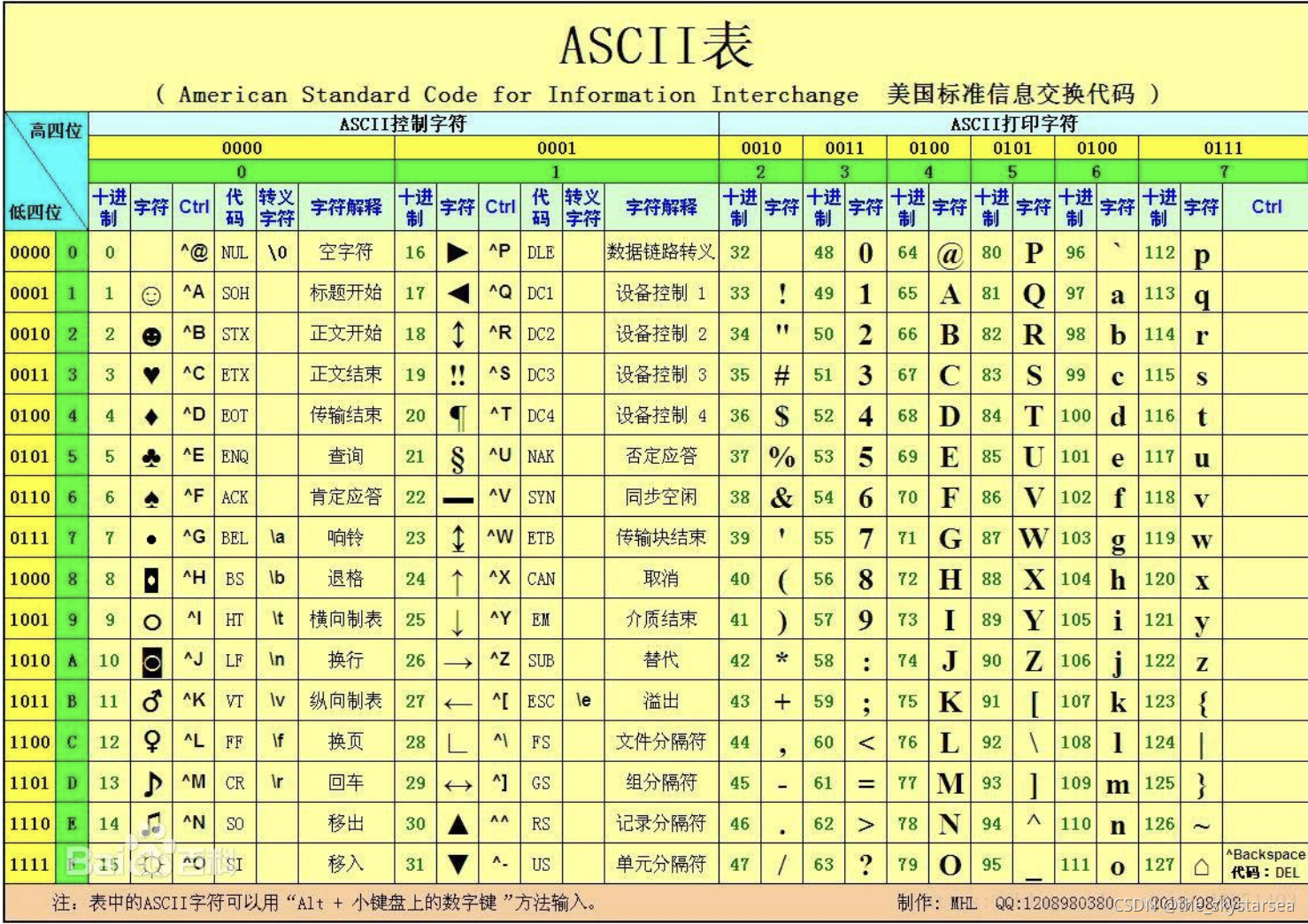Click the right-pointing triangle for code 16
The width and height of the screenshot is (1308, 924).
(x=458, y=252)
